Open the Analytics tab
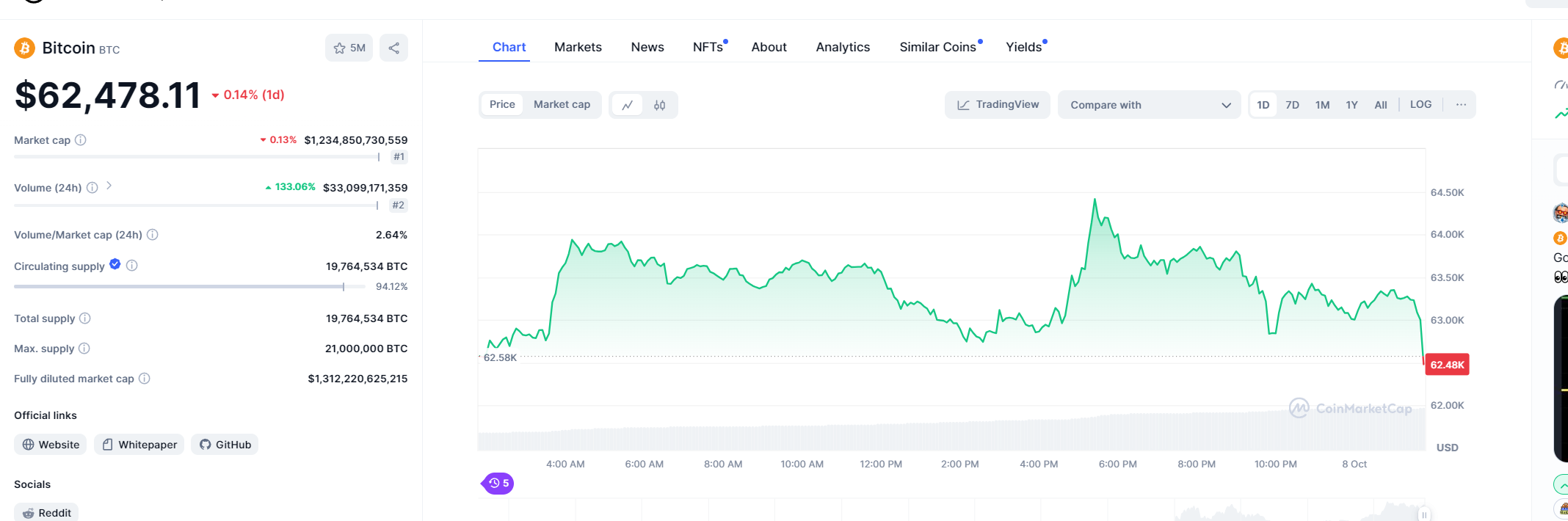1568x521 pixels. 843,47
